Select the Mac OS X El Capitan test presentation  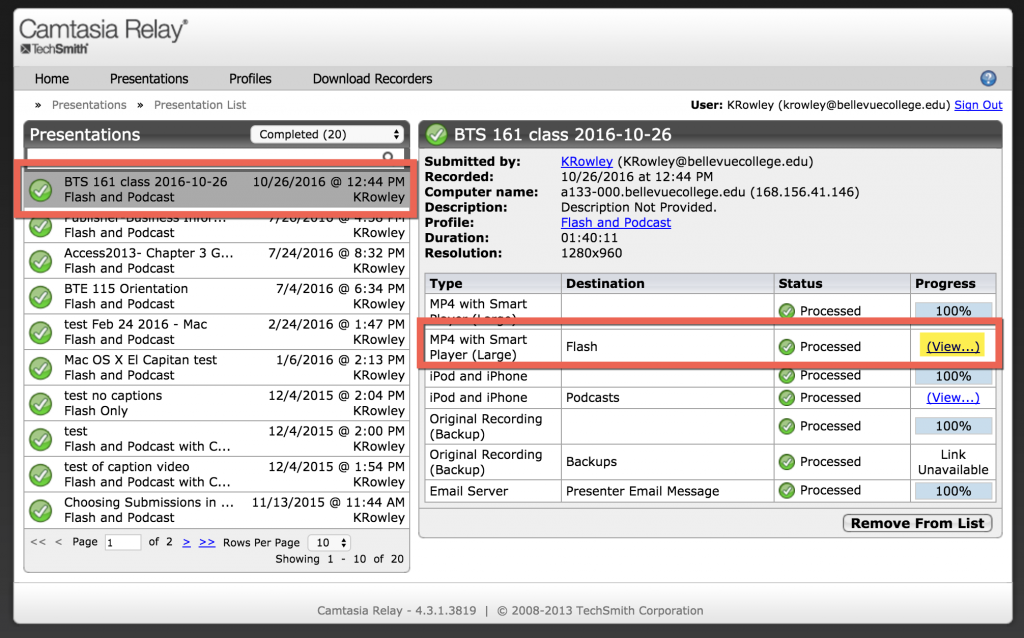click(216, 368)
